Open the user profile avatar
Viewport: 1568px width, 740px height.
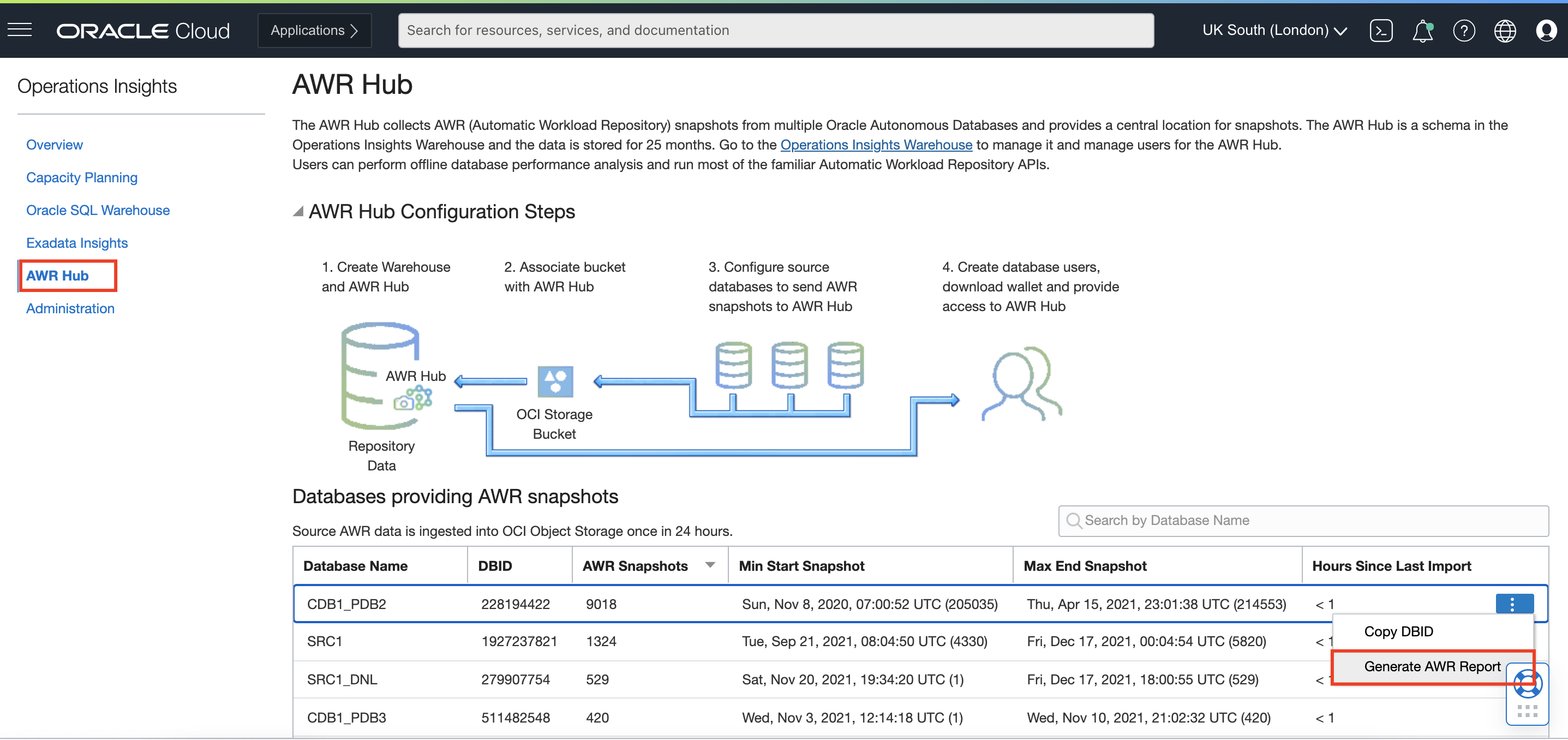(x=1546, y=31)
